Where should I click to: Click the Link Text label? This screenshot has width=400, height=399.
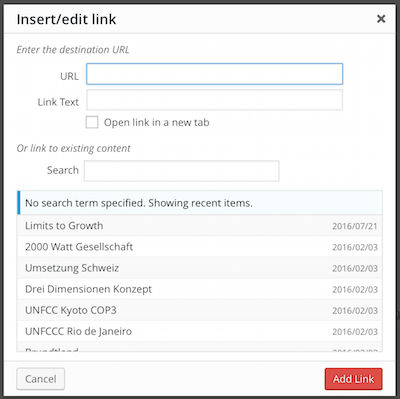click(x=58, y=102)
